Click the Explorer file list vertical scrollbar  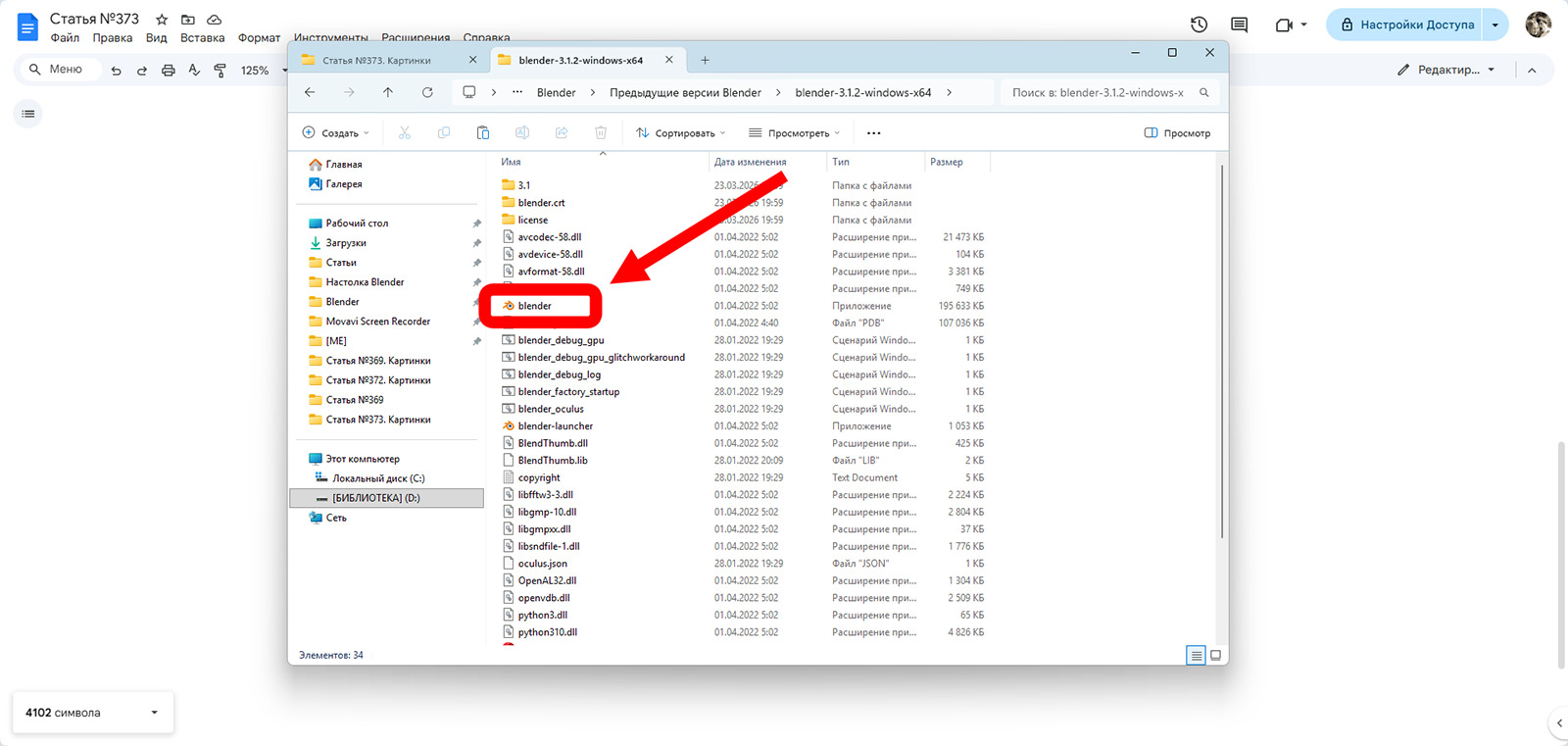coord(1221,353)
